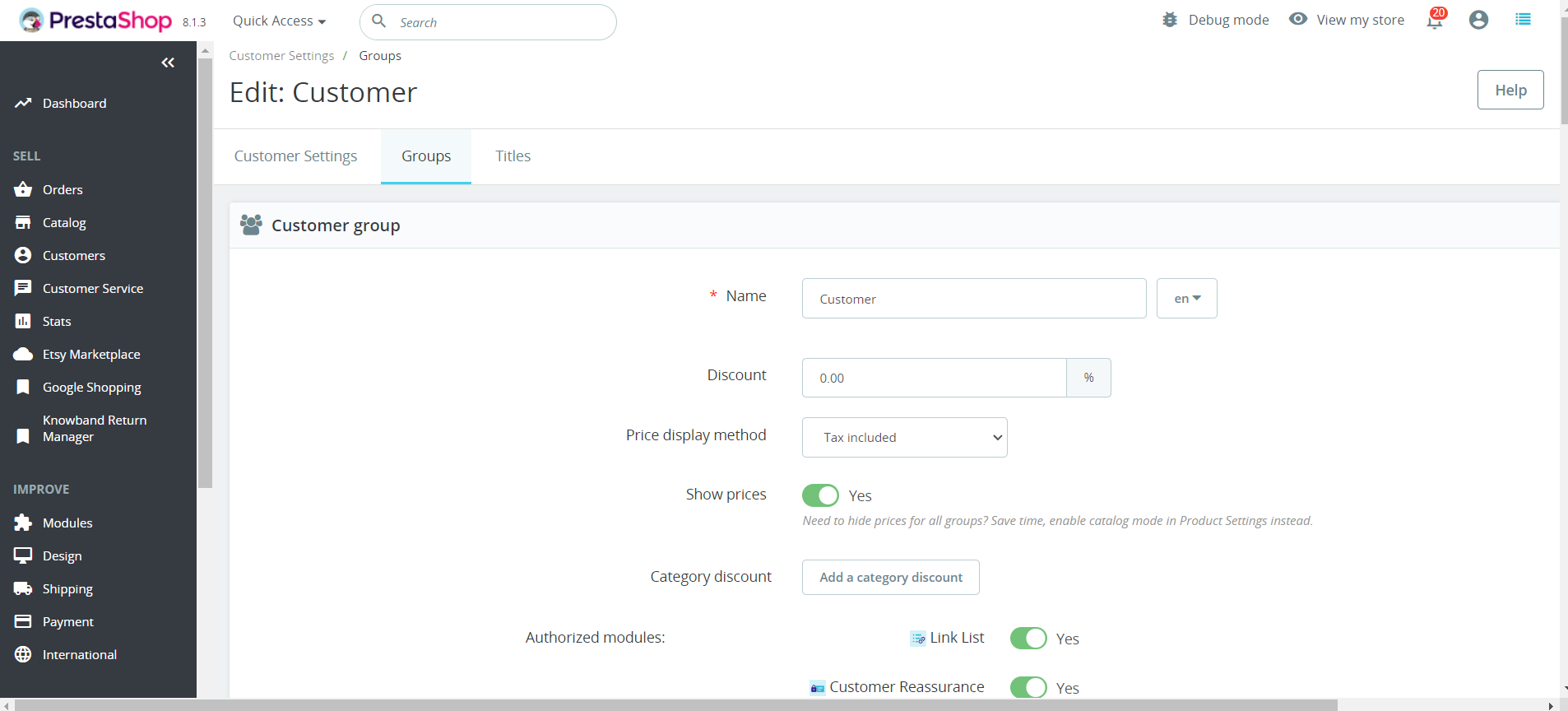
Task: Collapse the sidebar with the double-chevron icon
Action: pos(168,63)
